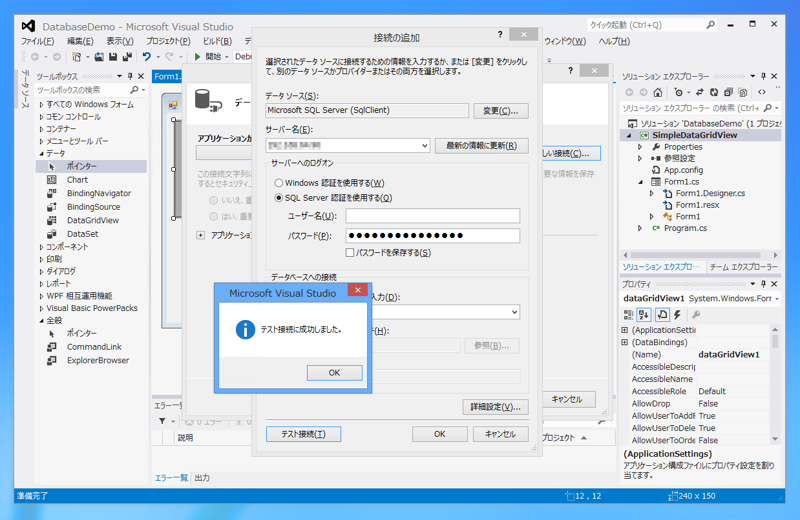Viewport: 800px width, 520px height.
Task: Collapse the 全般 toolbox group
Action: [41, 321]
